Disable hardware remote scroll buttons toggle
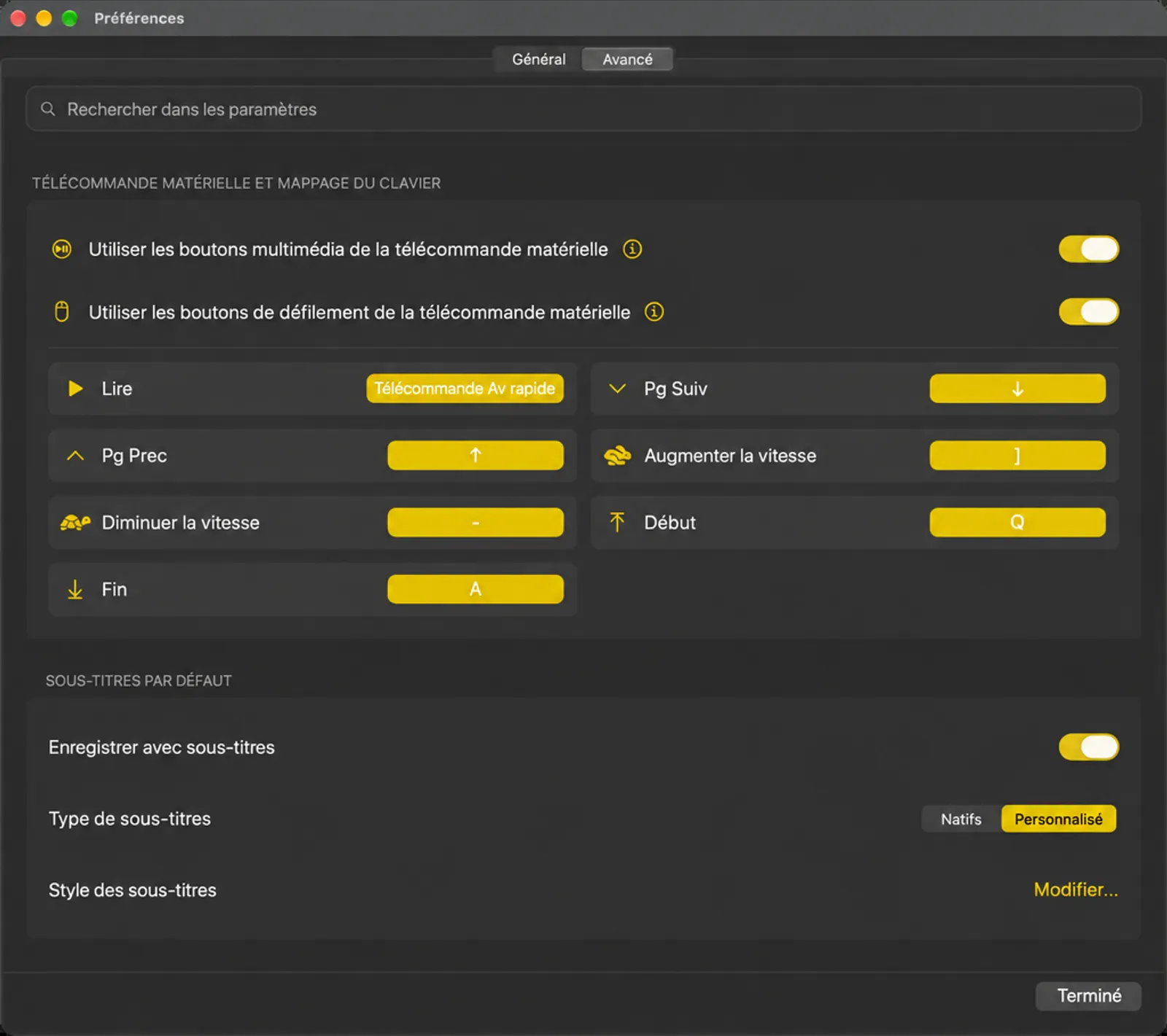This screenshot has width=1167, height=1036. tap(1089, 312)
